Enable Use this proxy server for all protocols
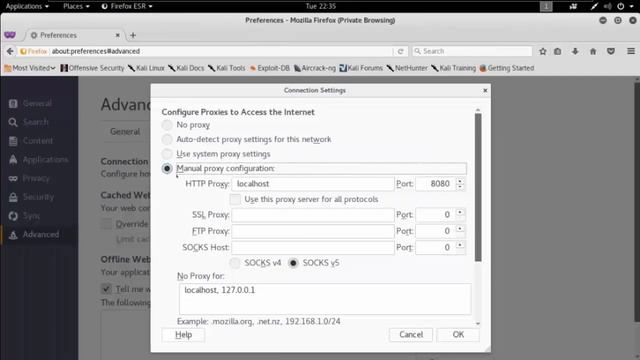Viewport: 640px width, 360px height. point(235,199)
